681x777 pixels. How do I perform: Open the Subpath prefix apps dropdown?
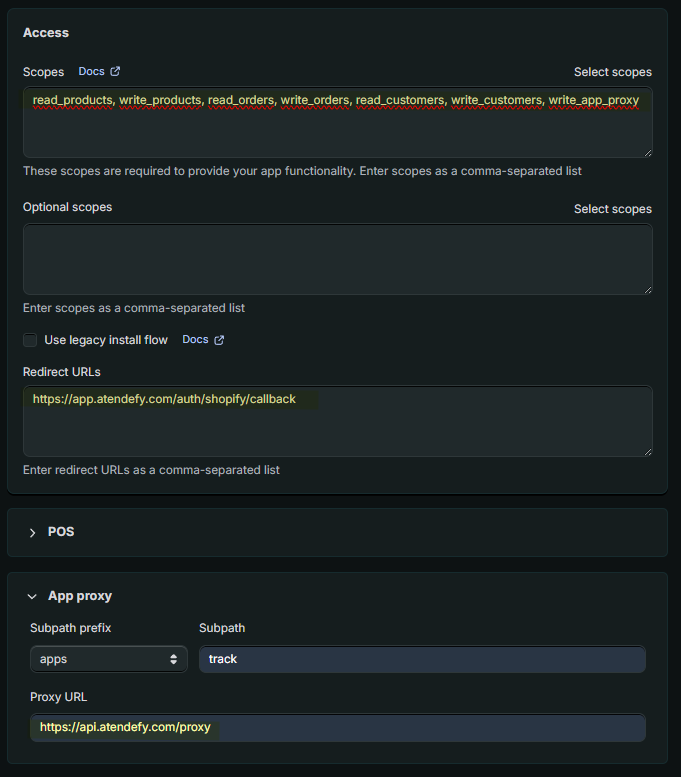pyautogui.click(x=109, y=659)
